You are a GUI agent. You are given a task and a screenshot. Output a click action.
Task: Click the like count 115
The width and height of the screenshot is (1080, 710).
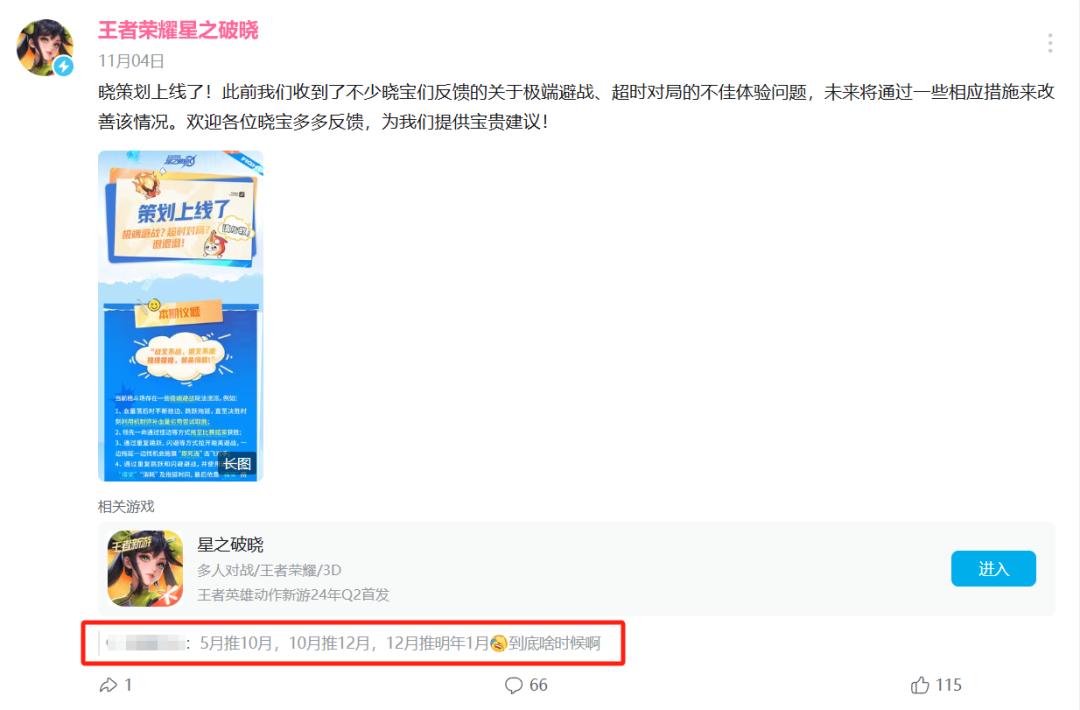pos(948,685)
